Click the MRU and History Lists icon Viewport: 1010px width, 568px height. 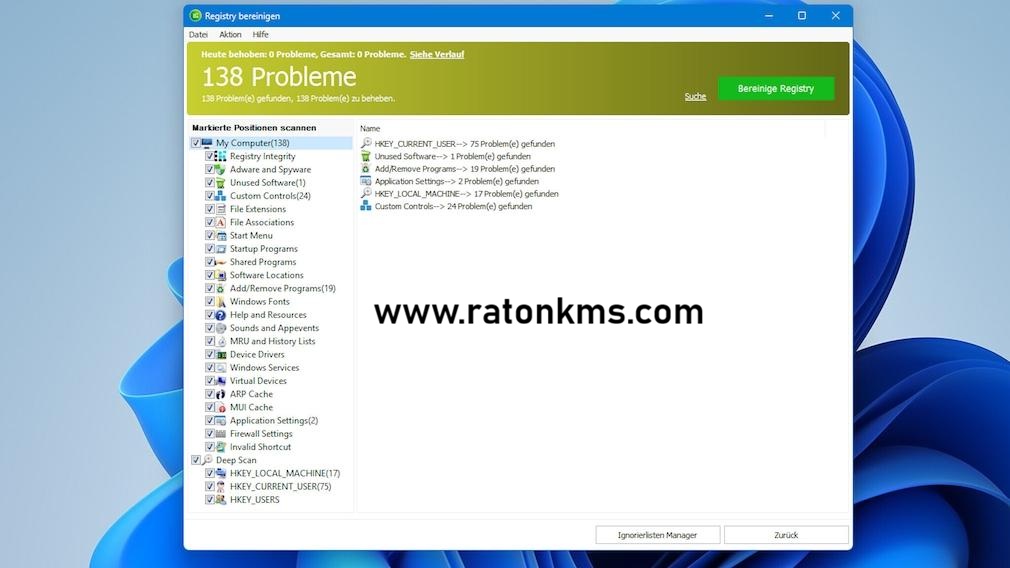[220, 341]
